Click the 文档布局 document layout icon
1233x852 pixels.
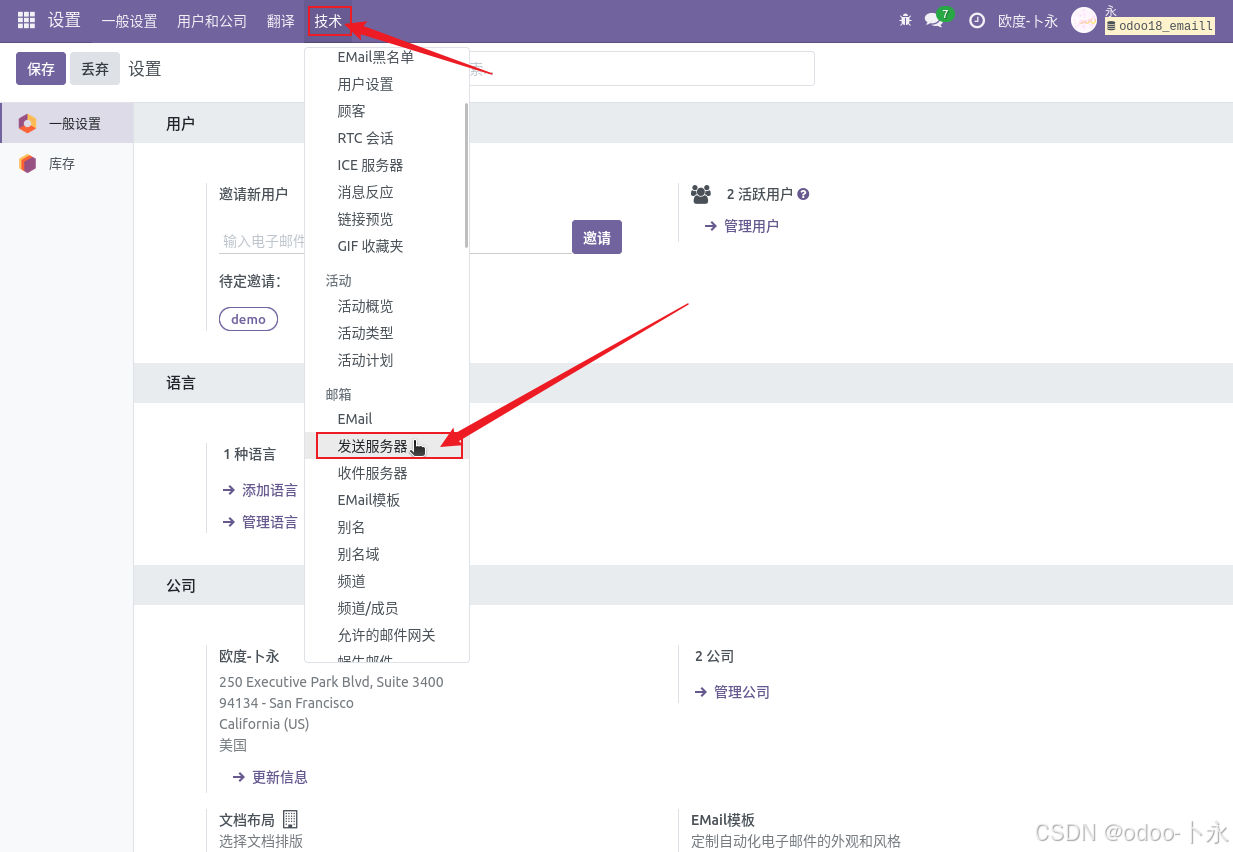(x=289, y=817)
